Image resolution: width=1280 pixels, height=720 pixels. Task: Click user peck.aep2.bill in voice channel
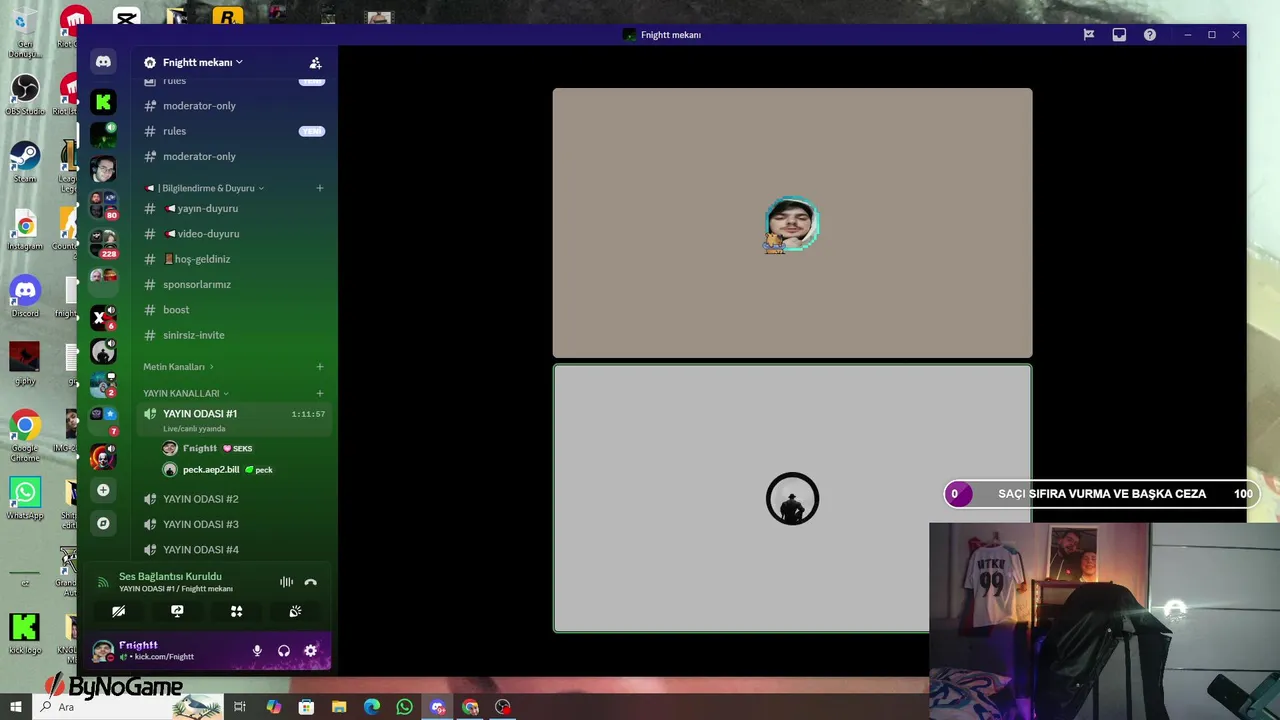243,470
